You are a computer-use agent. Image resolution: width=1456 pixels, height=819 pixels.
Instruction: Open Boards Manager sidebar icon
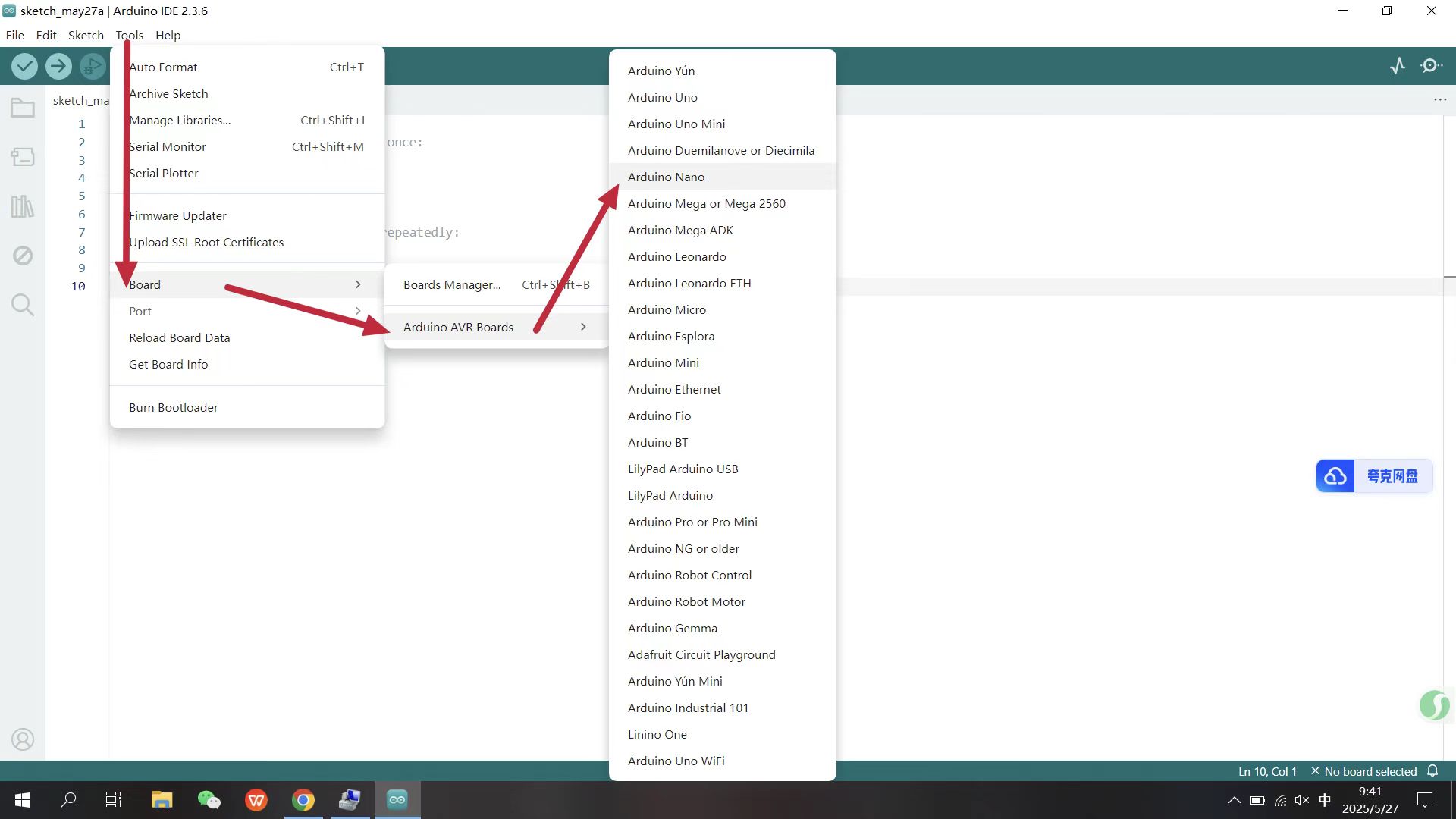coord(23,157)
